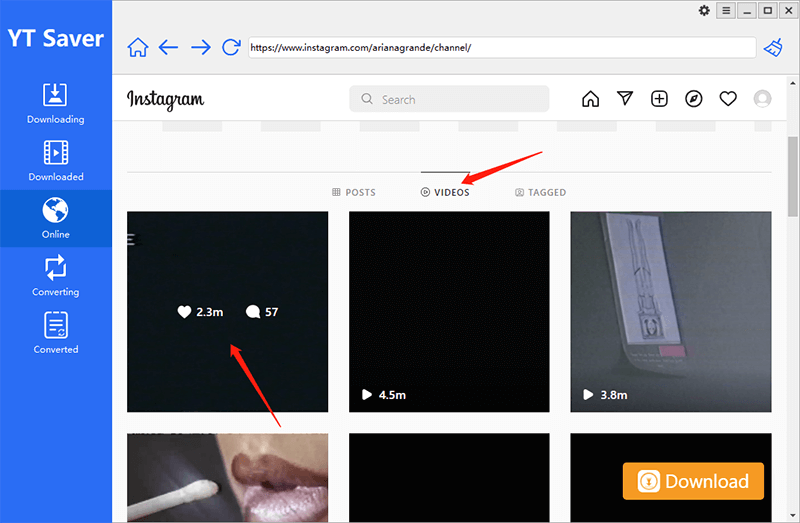Open the Instagram profile avatar
Screen dimensions: 800x523
click(762, 98)
